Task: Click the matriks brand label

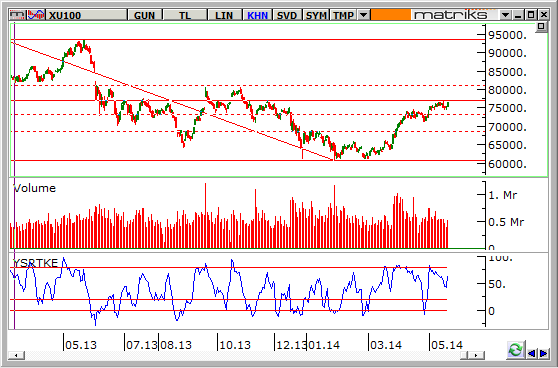Action: (451, 15)
